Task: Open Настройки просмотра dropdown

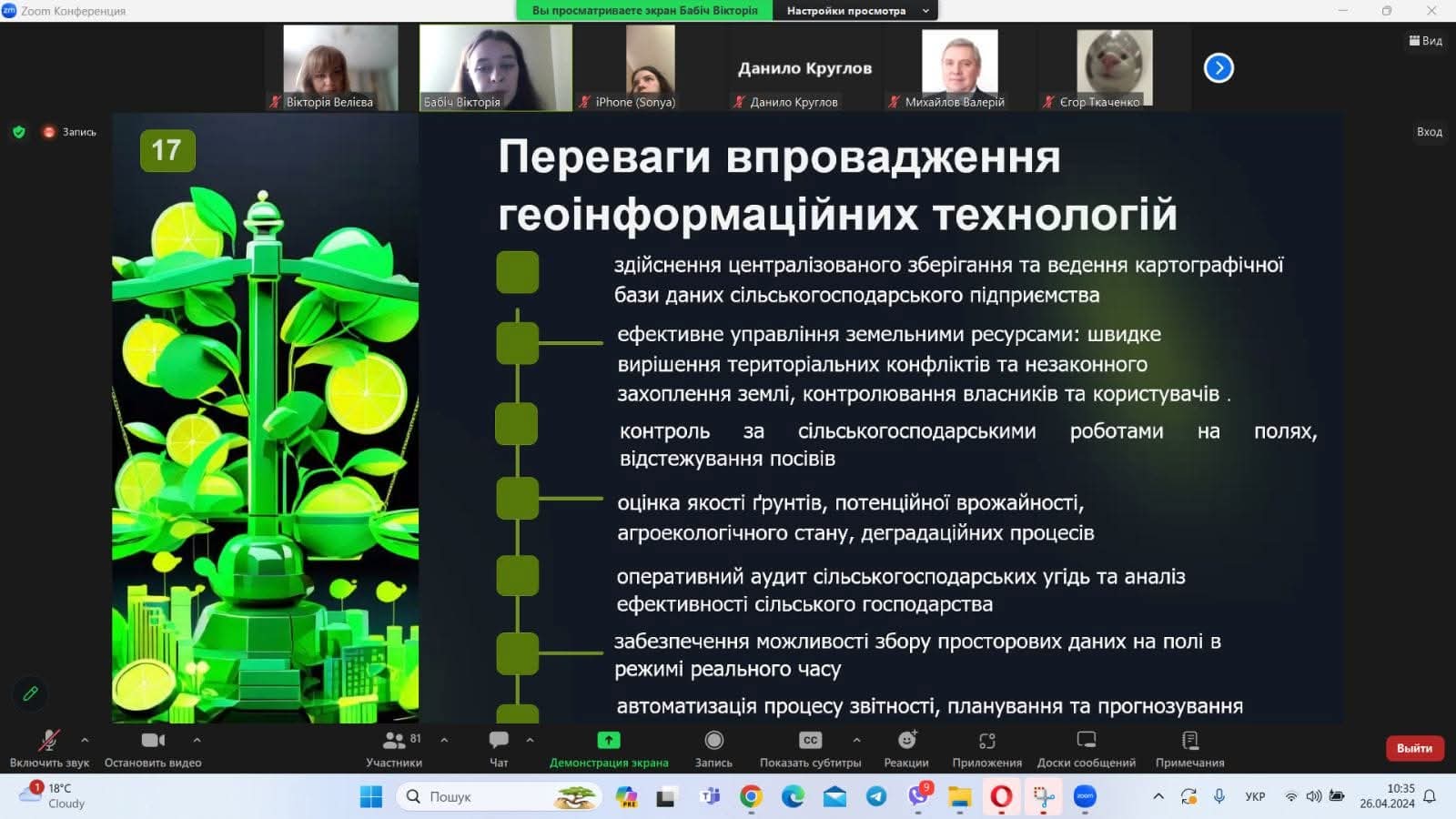Action: [x=854, y=11]
